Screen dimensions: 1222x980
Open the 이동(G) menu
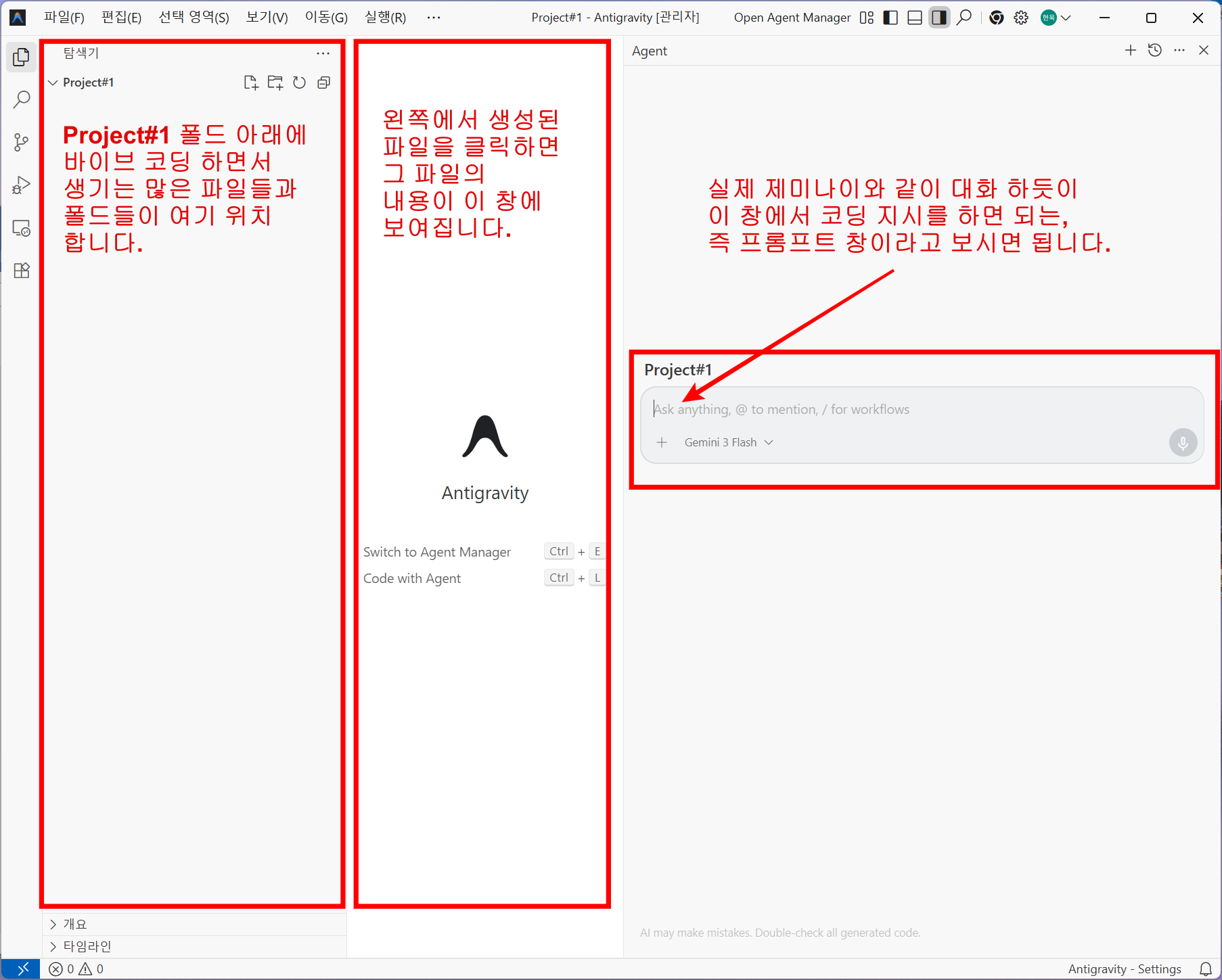326,18
